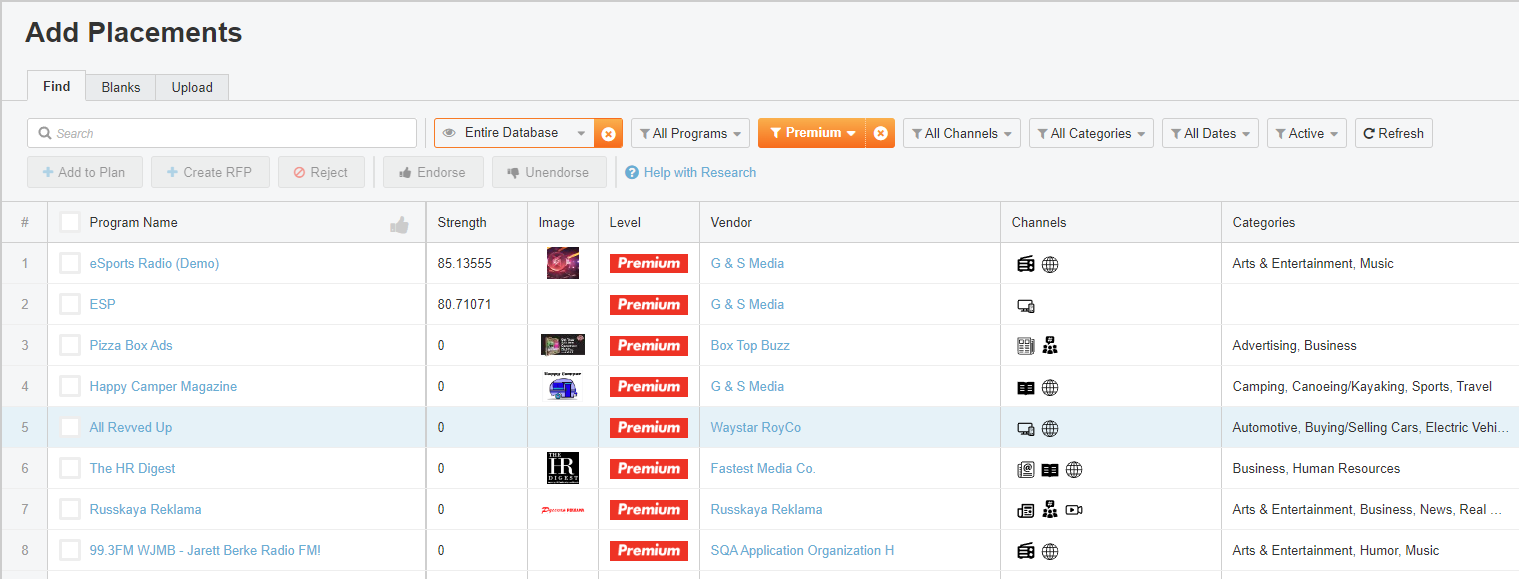The image size is (1519, 579).
Task: Select the Happy Camper Magazine row checkbox
Action: (x=69, y=387)
